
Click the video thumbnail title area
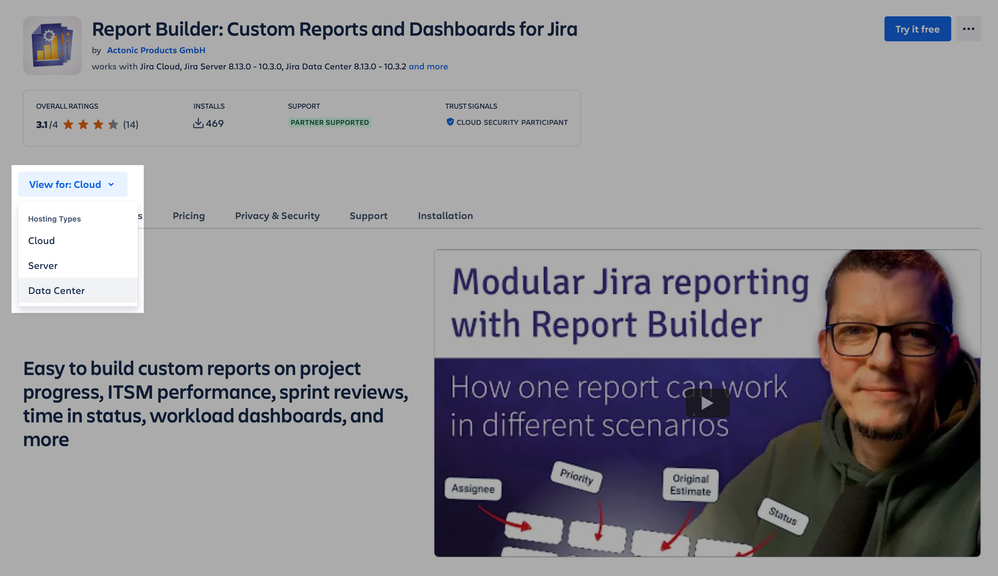630,303
